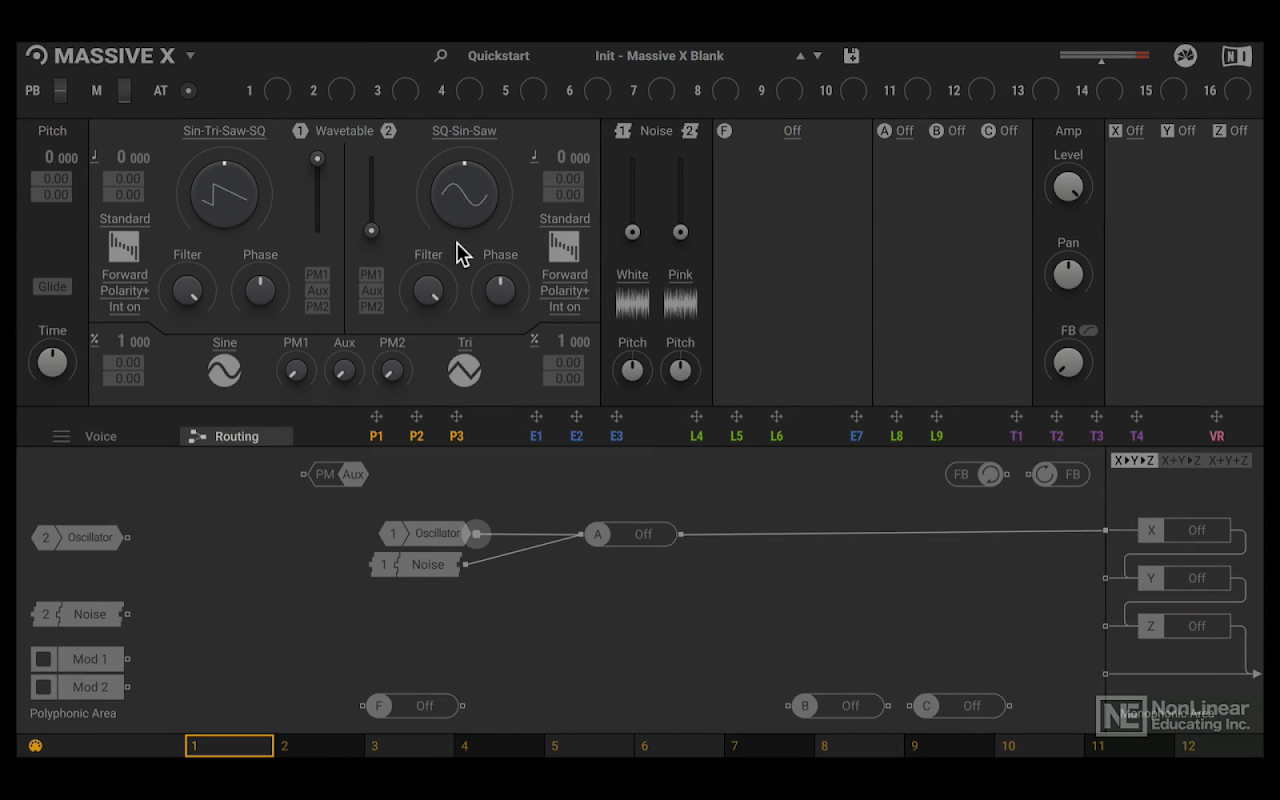Click the move handle above L4

click(x=696, y=417)
